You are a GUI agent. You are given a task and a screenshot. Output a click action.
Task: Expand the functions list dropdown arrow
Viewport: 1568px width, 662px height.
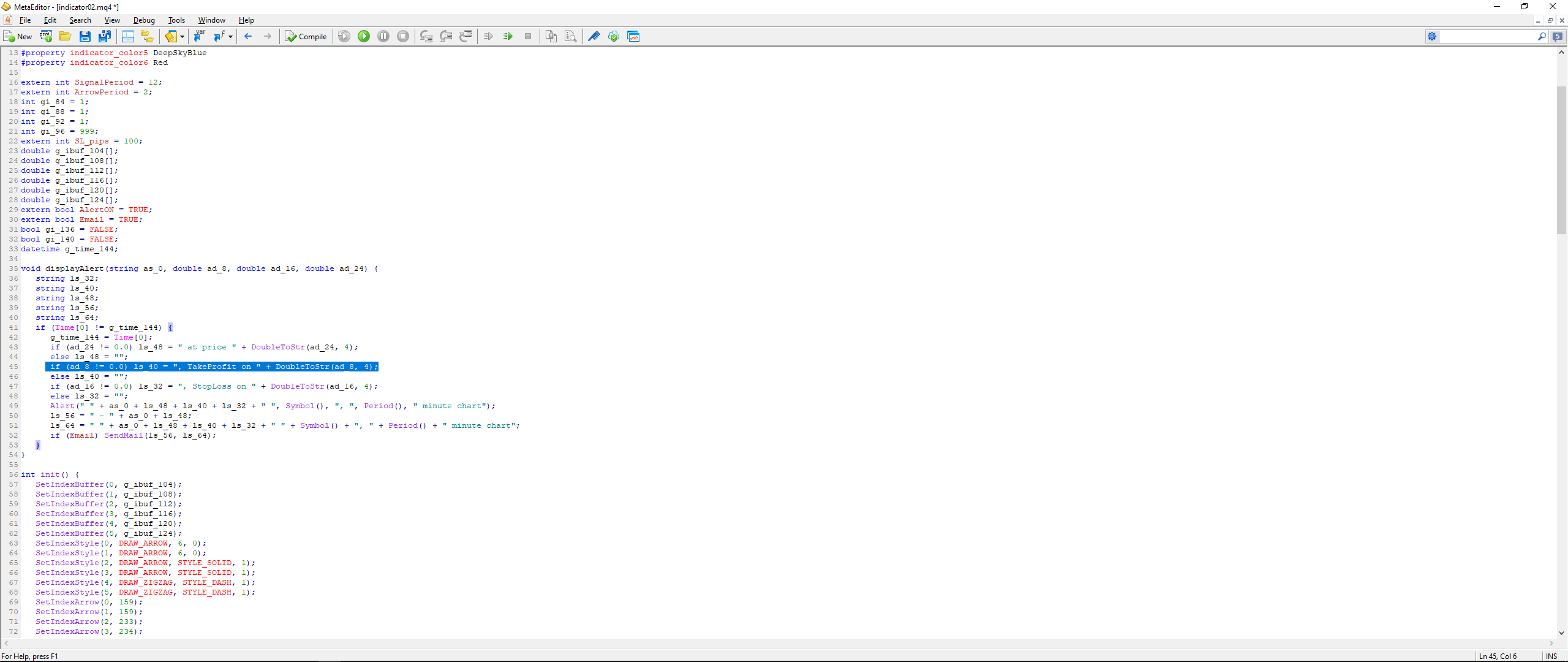[231, 37]
